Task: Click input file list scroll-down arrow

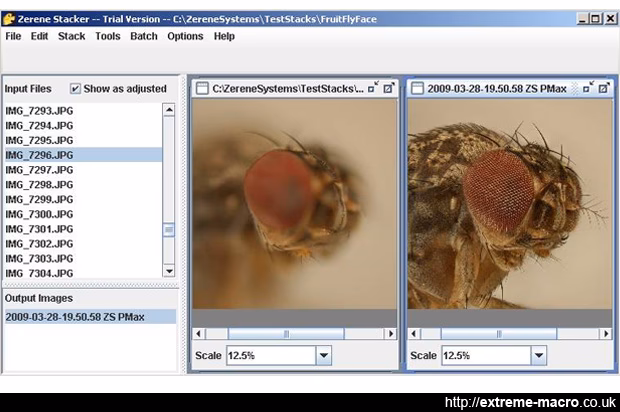Action: click(169, 271)
